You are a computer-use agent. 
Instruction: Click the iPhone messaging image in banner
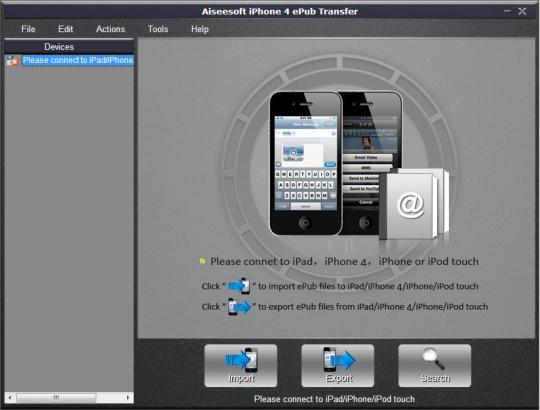click(x=305, y=164)
